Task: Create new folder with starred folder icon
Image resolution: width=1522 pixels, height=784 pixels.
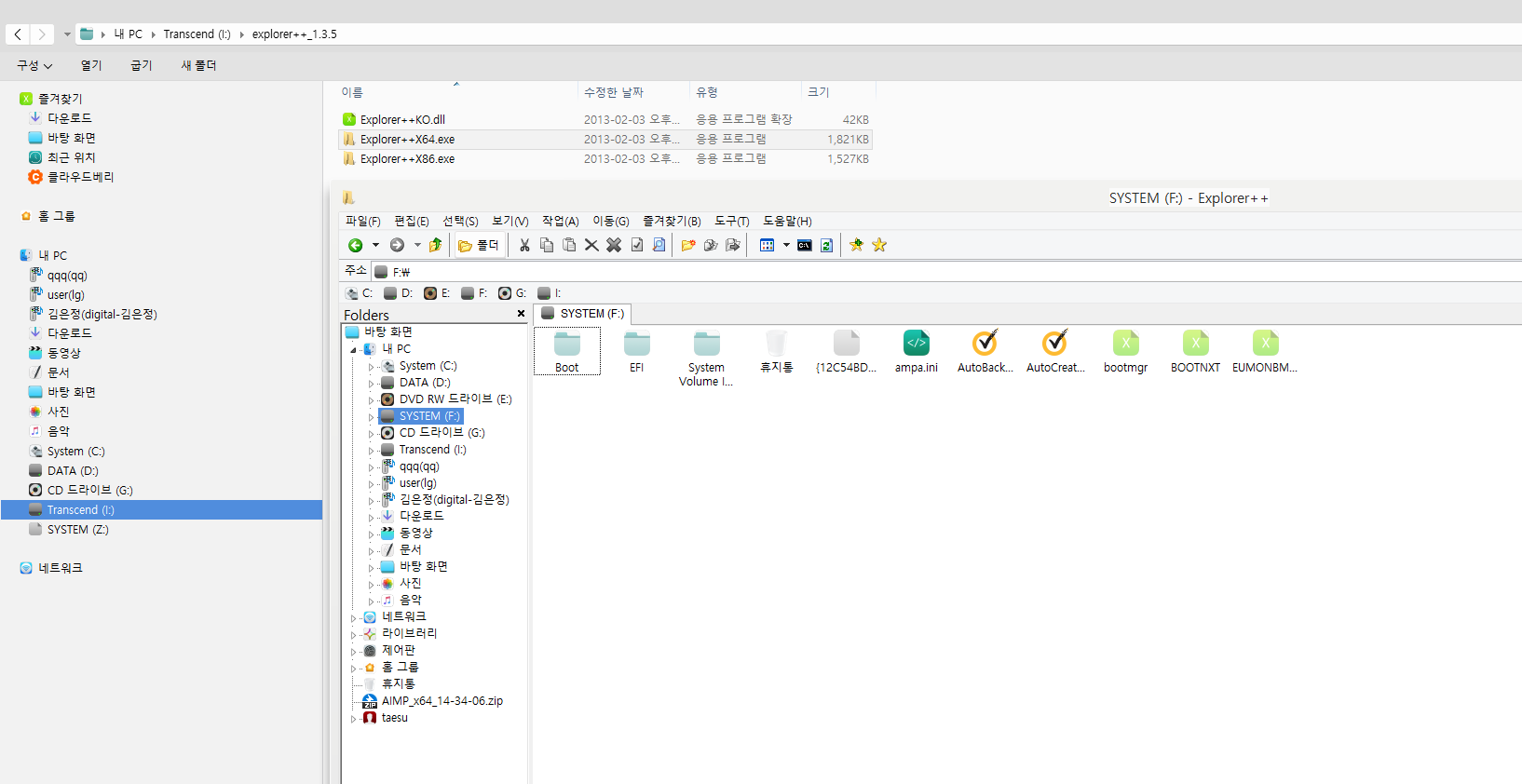Action: pyautogui.click(x=688, y=245)
